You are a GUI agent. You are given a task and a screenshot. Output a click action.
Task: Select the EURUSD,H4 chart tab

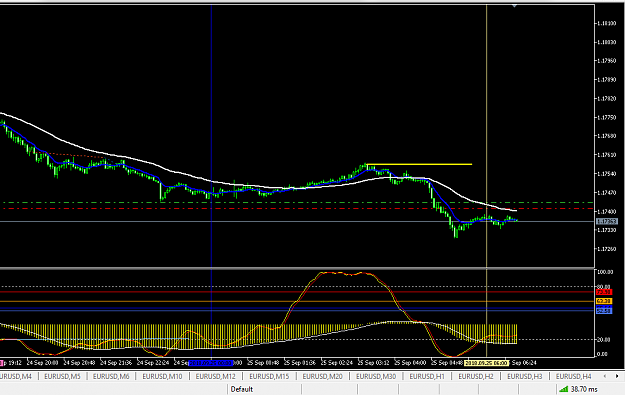[x=574, y=376]
